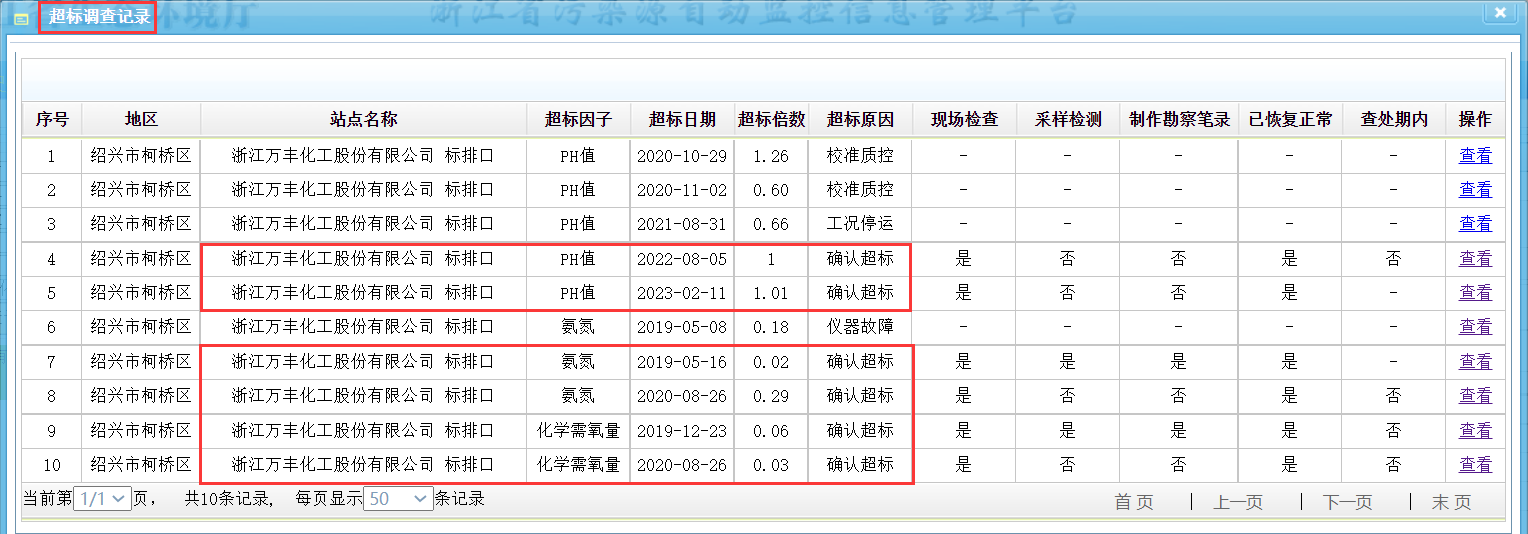This screenshot has height=534, width=1528.
Task: Click 共10条记录 total count text
Action: [229, 498]
